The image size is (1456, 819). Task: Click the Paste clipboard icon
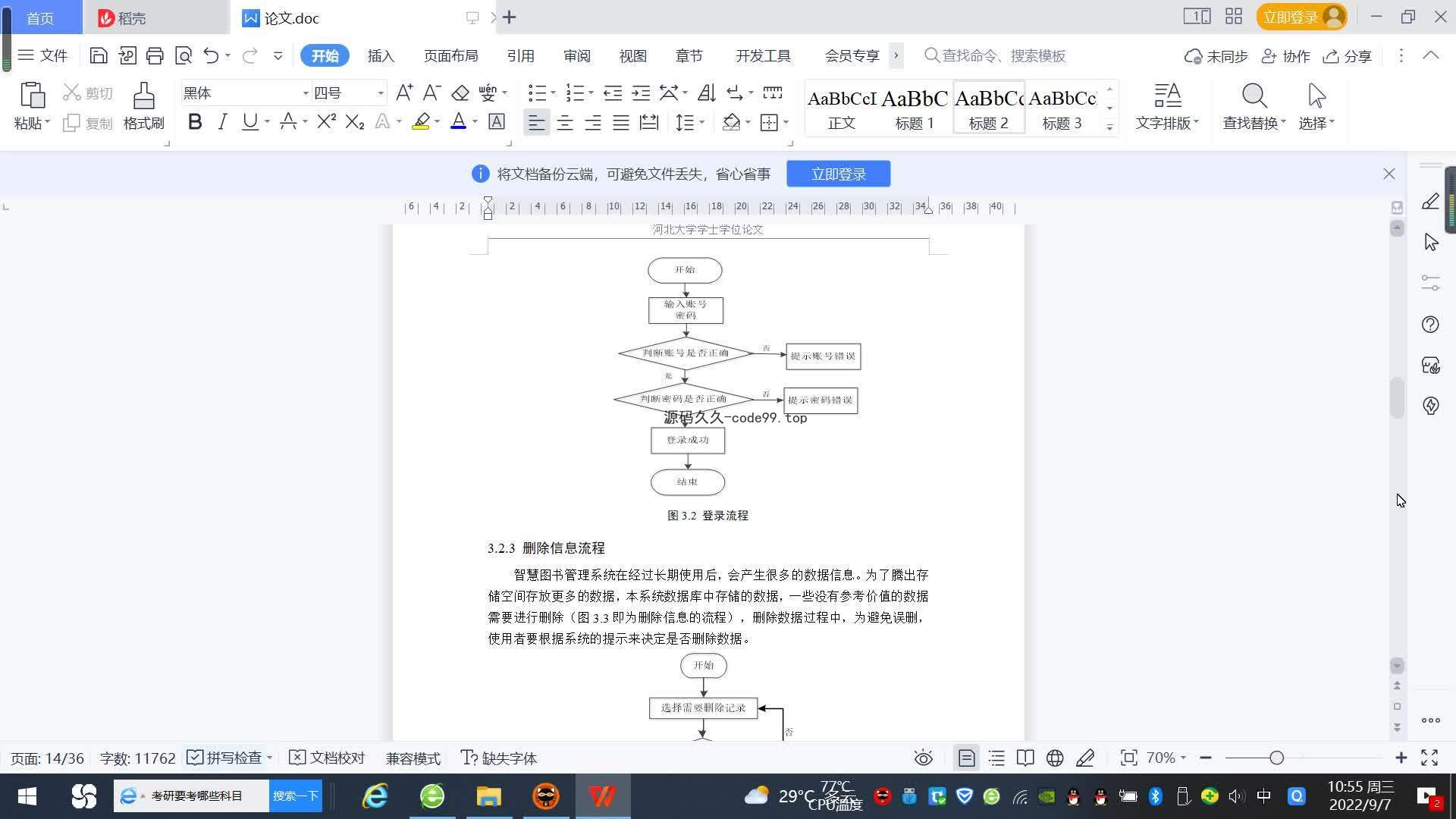click(x=31, y=96)
